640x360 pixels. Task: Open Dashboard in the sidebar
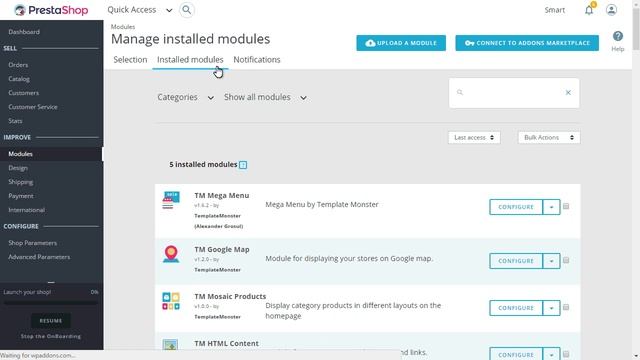point(24,32)
